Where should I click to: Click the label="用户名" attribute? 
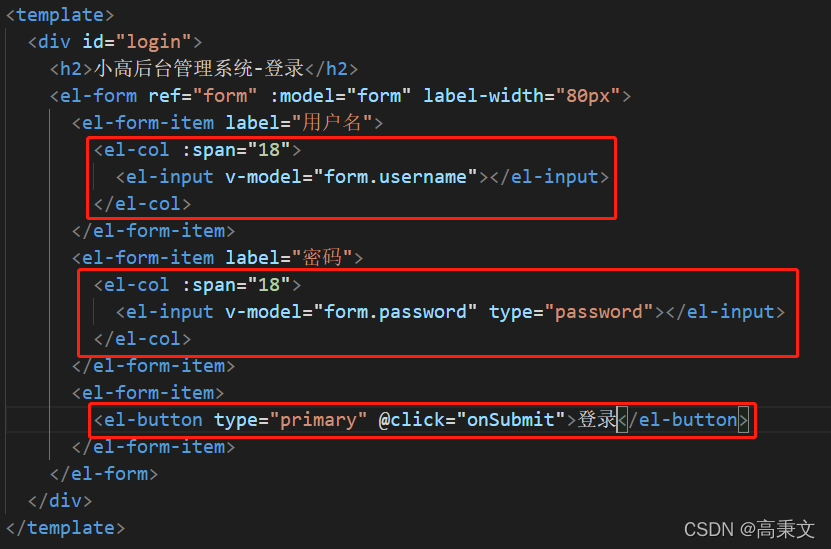(299, 123)
